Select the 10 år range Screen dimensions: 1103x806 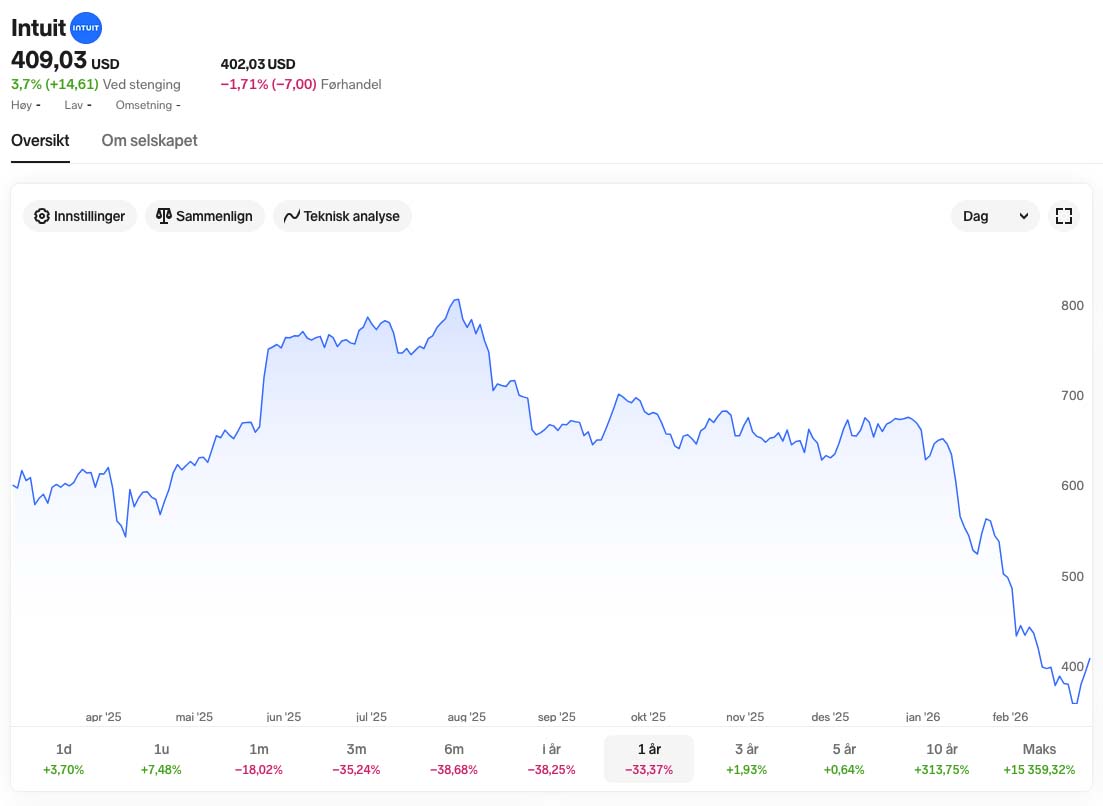tap(941, 759)
